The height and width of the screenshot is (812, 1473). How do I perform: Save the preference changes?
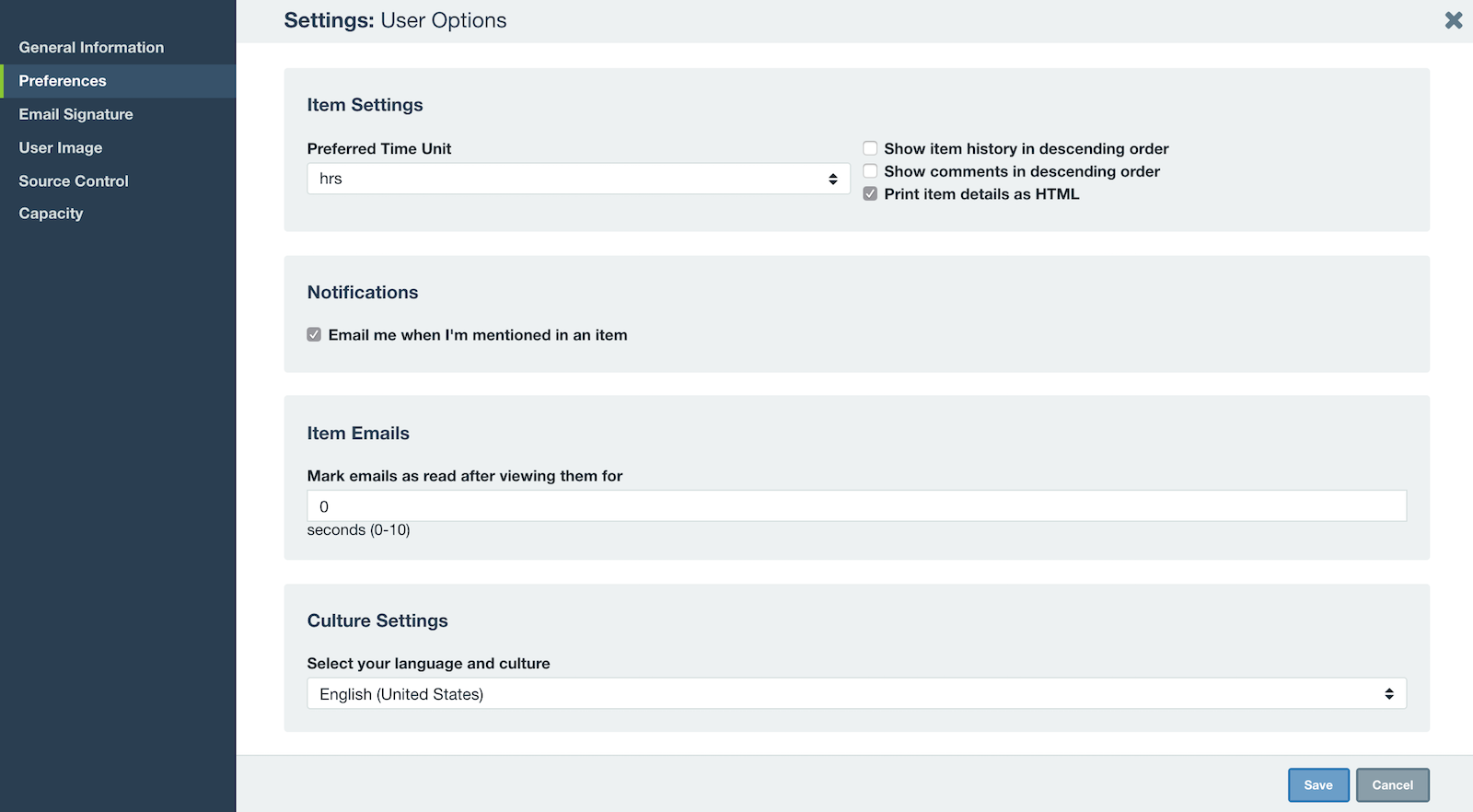1317,785
